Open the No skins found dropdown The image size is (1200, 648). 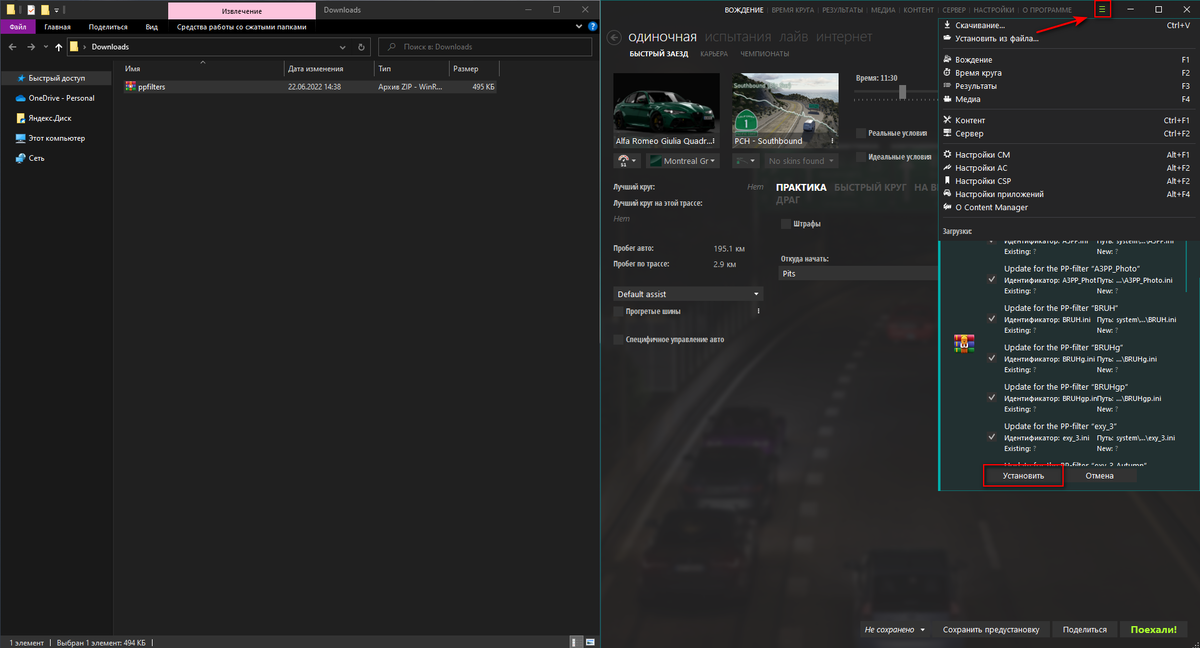point(802,161)
